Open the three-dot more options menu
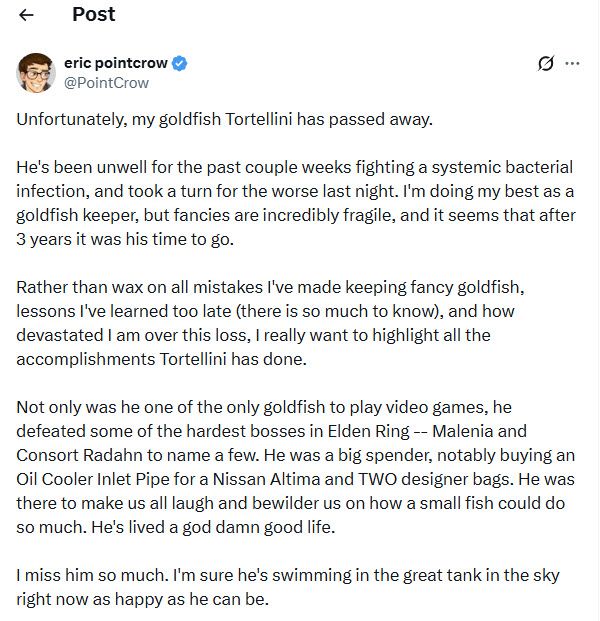600x621 pixels. 573,63
